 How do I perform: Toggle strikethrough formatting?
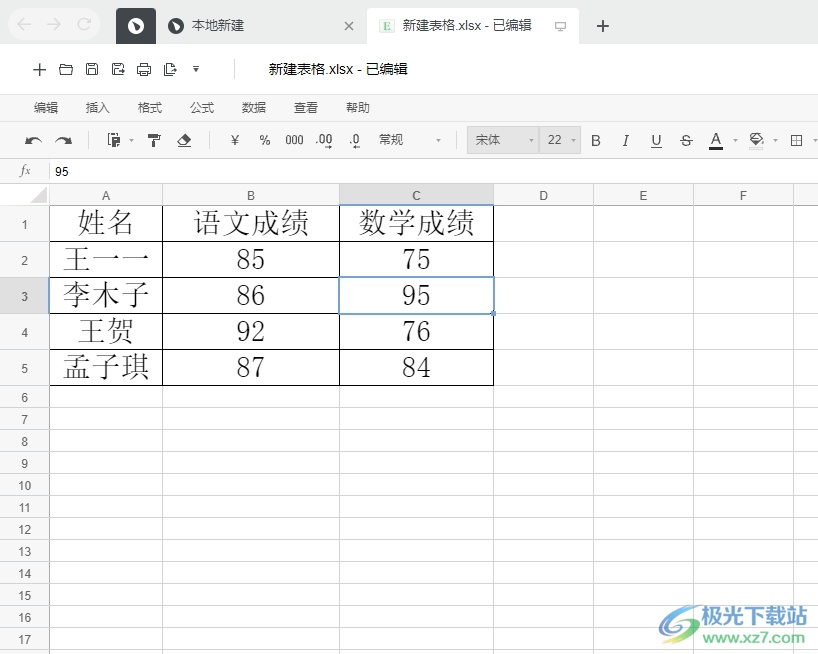point(686,140)
